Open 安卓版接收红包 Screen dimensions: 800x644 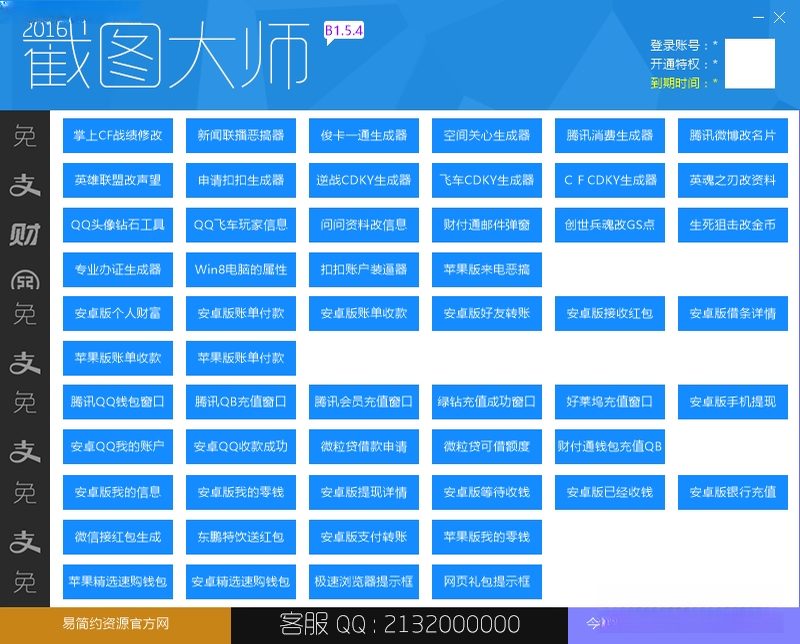[x=610, y=313]
